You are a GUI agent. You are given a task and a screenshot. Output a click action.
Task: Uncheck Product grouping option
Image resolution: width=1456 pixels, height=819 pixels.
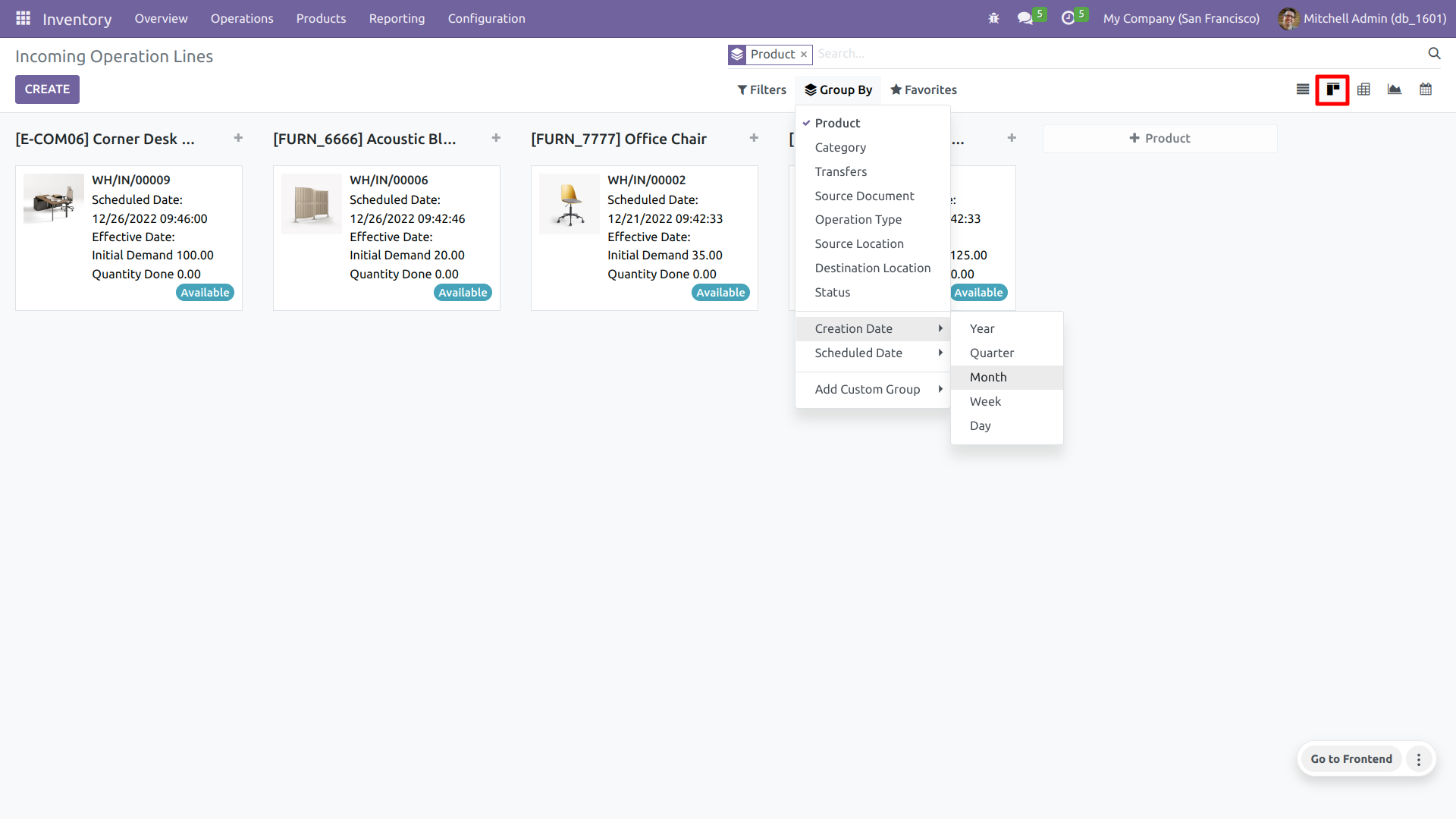(837, 123)
